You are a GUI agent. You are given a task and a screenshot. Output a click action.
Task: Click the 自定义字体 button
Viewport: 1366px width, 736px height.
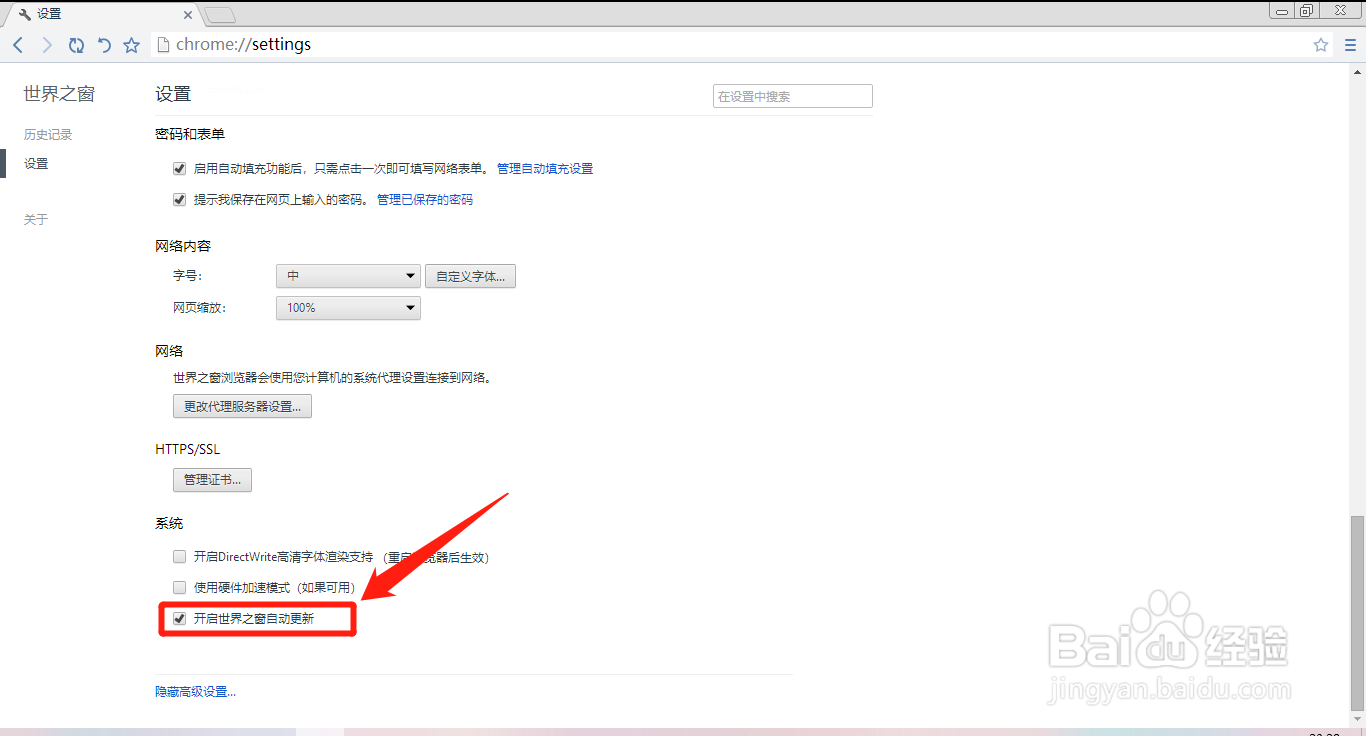tap(470, 276)
